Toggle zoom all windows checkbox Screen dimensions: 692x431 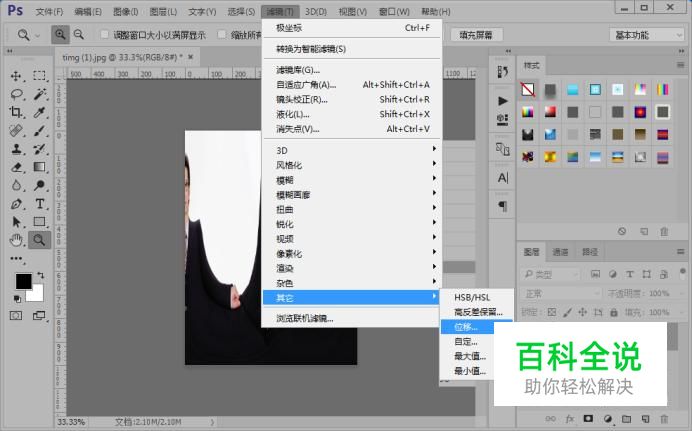(222, 34)
